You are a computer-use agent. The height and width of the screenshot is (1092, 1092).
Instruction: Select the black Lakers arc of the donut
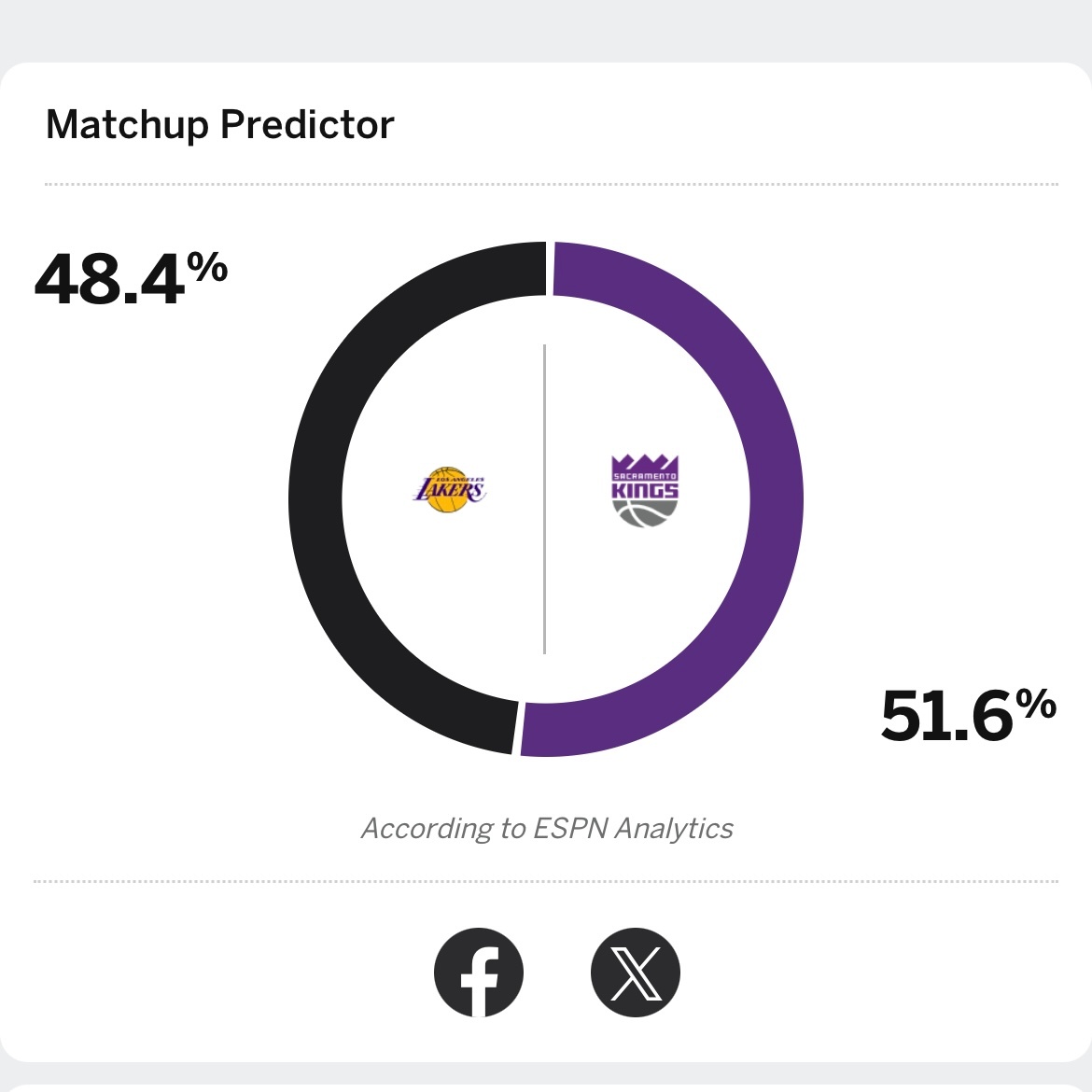coord(316,499)
